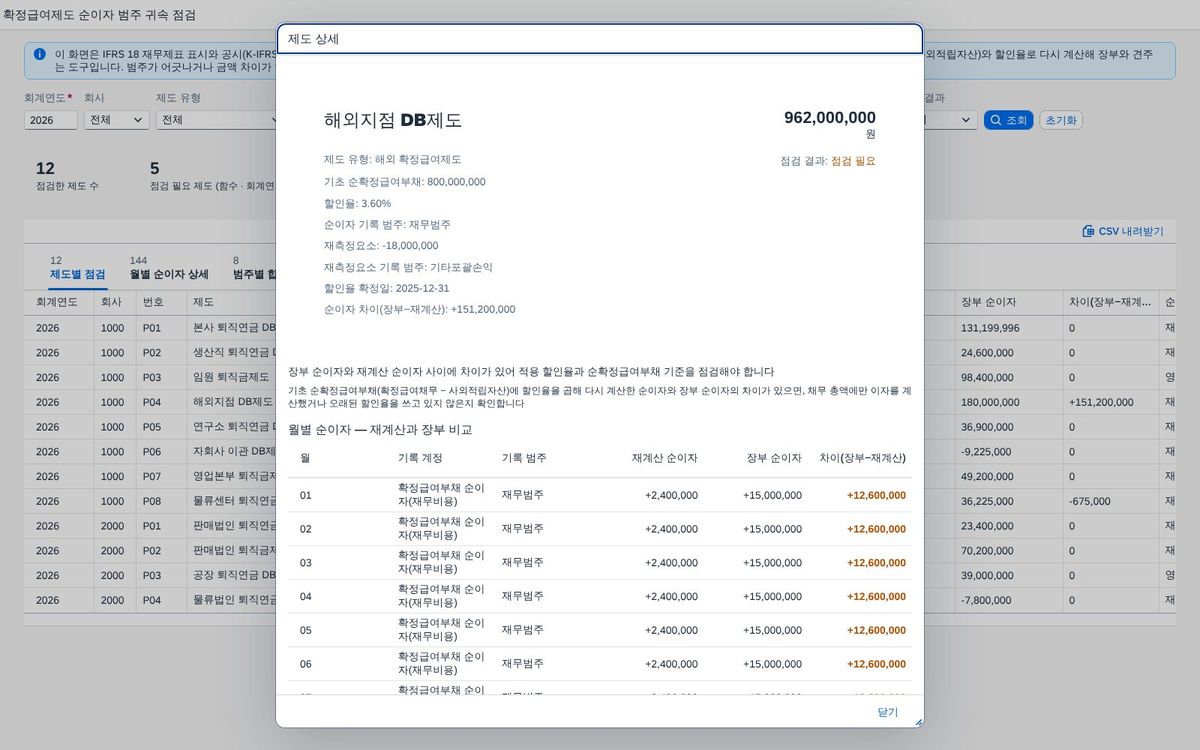
Task: Click the 재측정요소: -18,000,000 line
Action: coord(381,245)
